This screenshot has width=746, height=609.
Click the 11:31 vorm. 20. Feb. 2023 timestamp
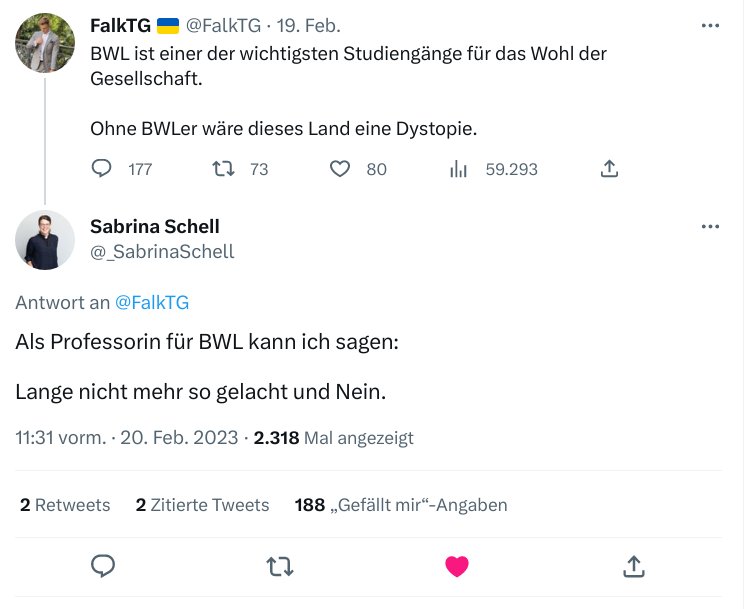pyautogui.click(x=127, y=438)
